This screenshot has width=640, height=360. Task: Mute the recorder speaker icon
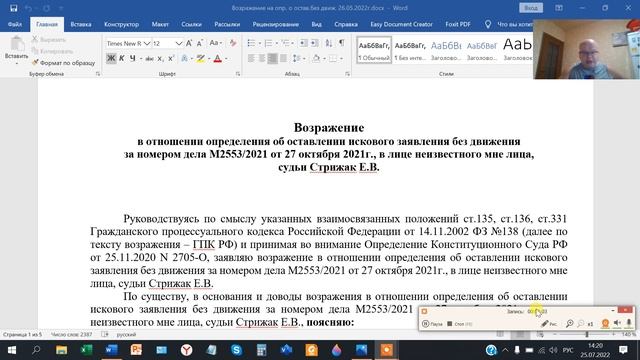(x=617, y=323)
